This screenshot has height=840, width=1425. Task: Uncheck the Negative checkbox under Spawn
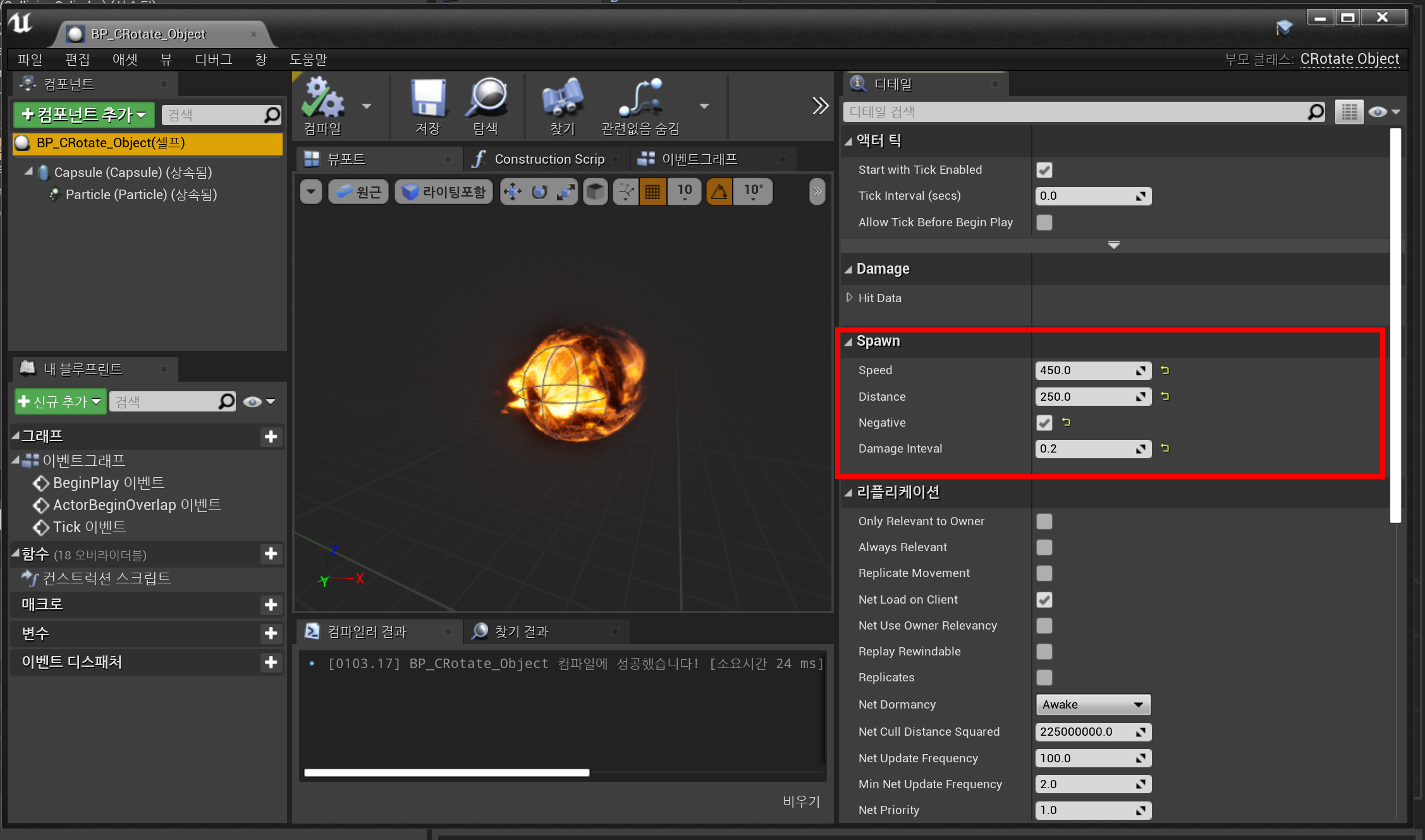(1044, 423)
